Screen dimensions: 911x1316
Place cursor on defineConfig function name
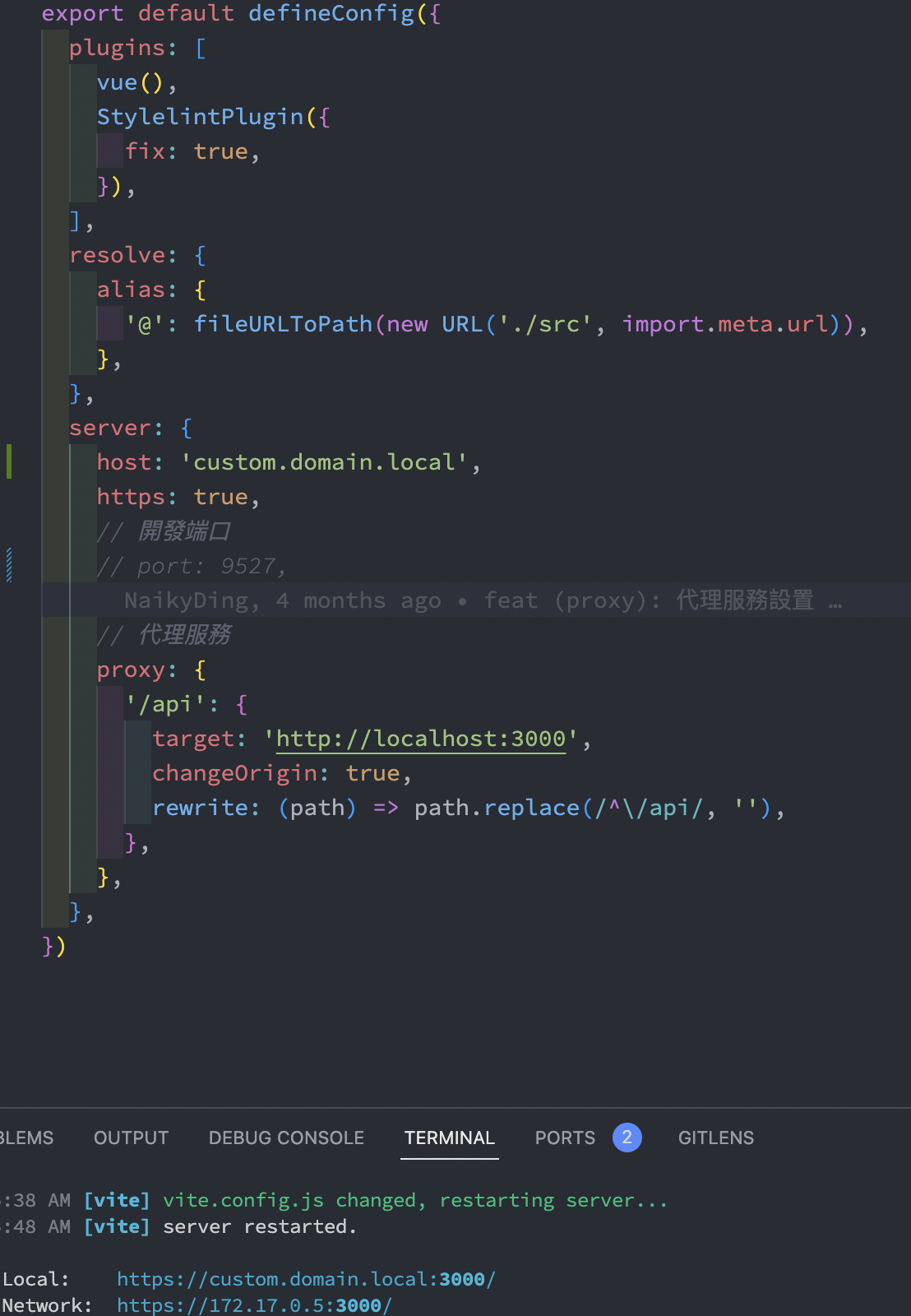point(331,13)
